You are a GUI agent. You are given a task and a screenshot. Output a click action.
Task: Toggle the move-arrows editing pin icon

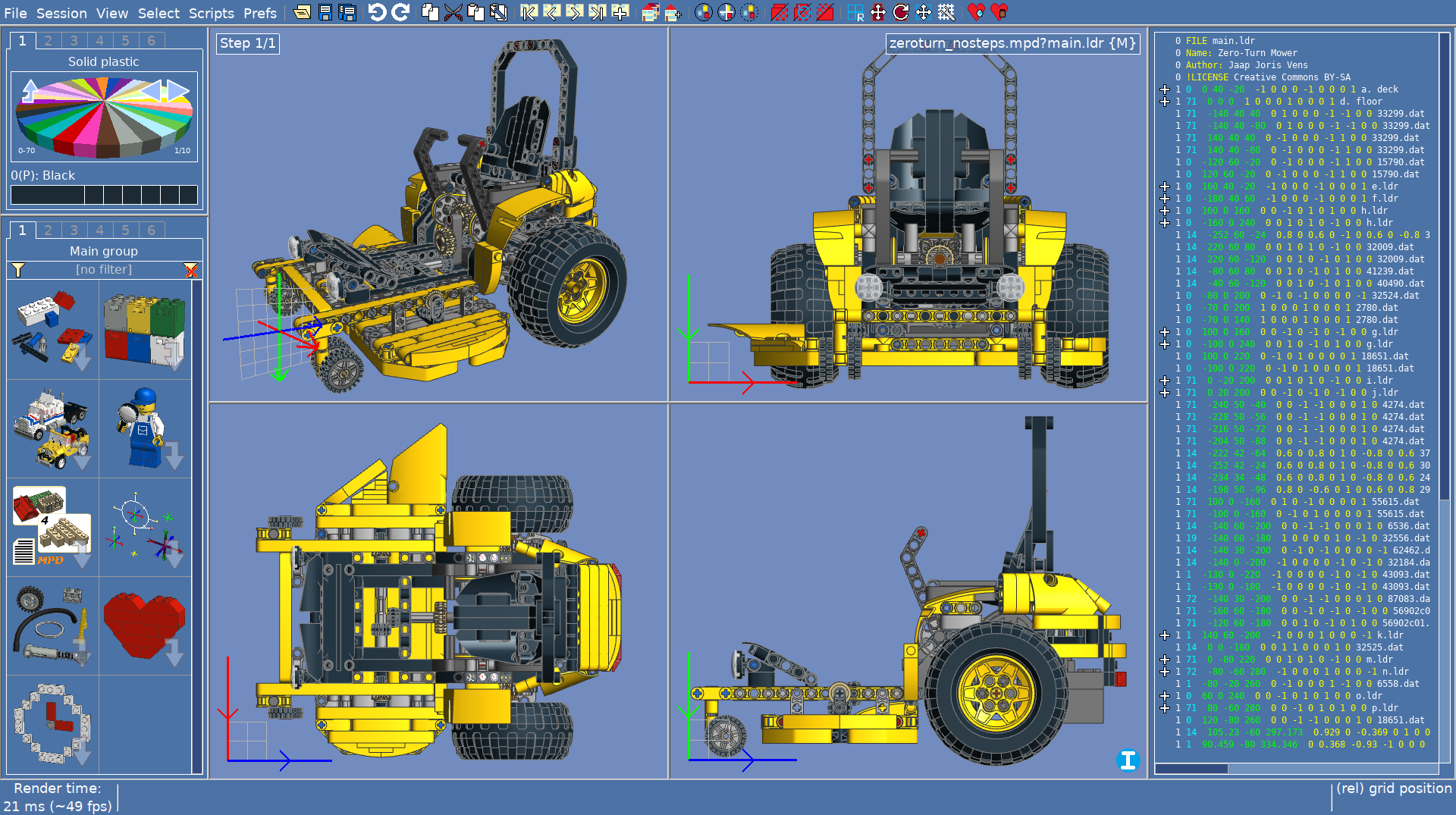tap(877, 12)
